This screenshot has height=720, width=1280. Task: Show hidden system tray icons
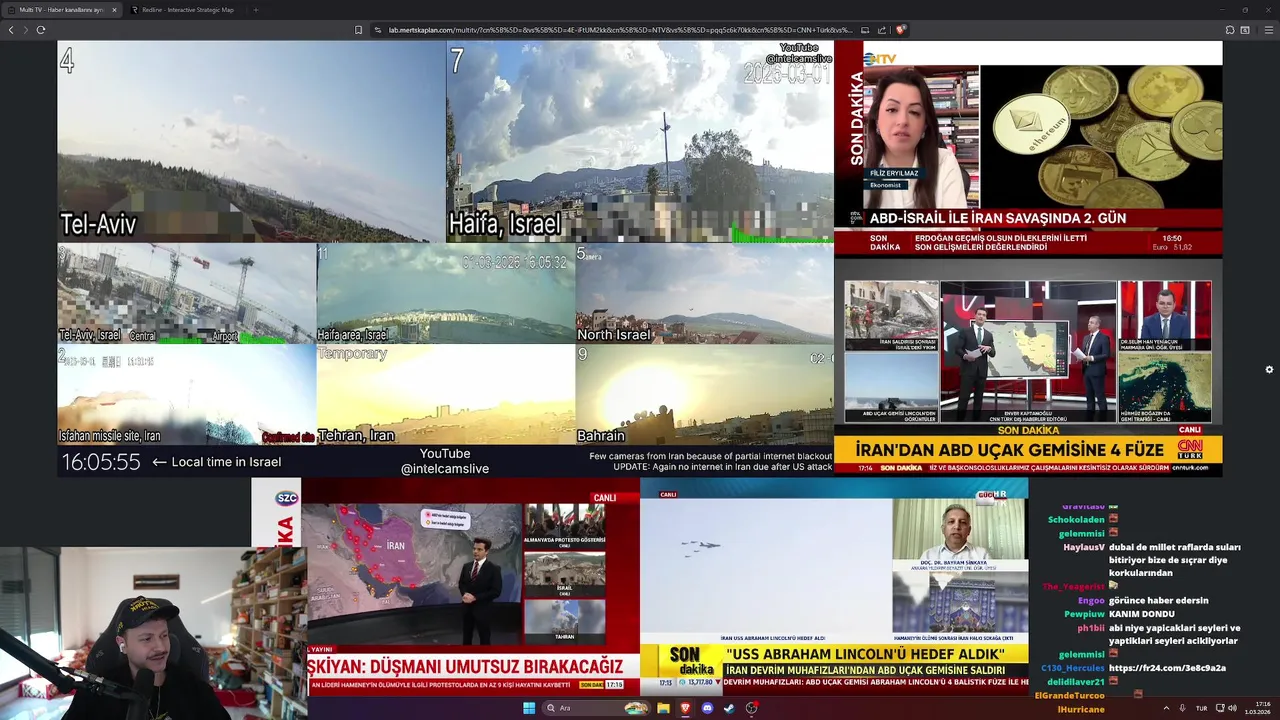click(1166, 708)
